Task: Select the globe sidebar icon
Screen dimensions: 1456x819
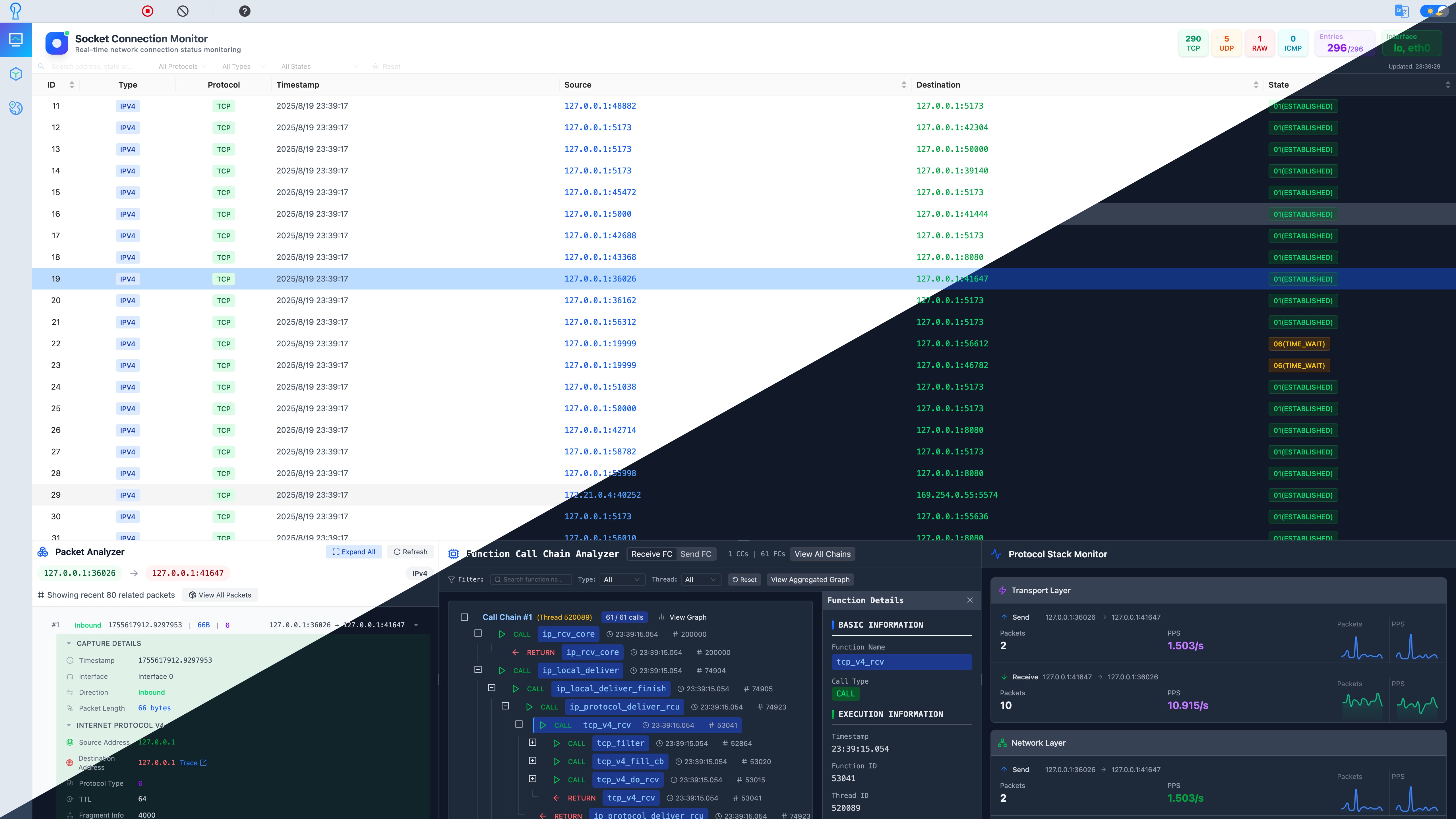Action: [x=16, y=108]
